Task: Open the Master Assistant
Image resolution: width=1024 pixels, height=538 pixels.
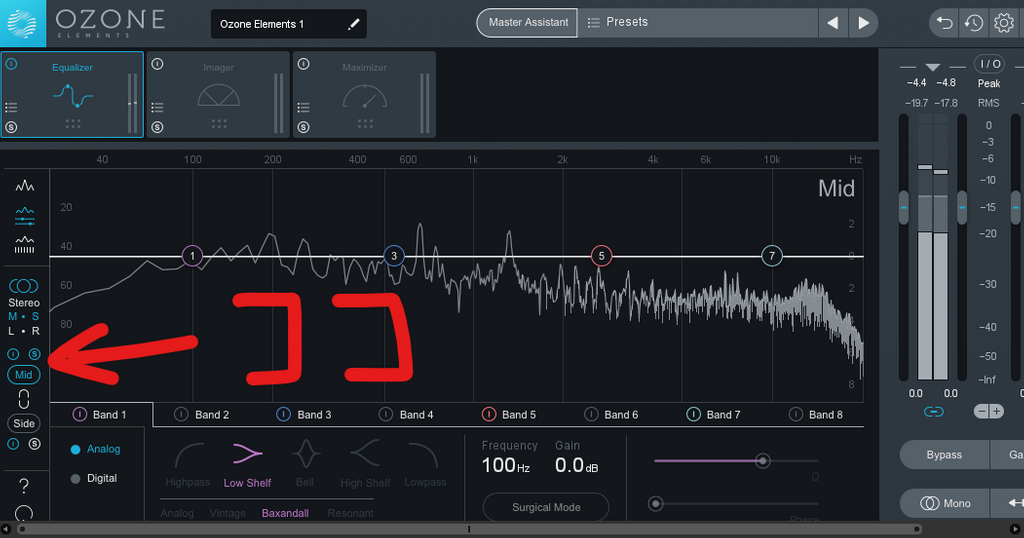Action: (528, 22)
